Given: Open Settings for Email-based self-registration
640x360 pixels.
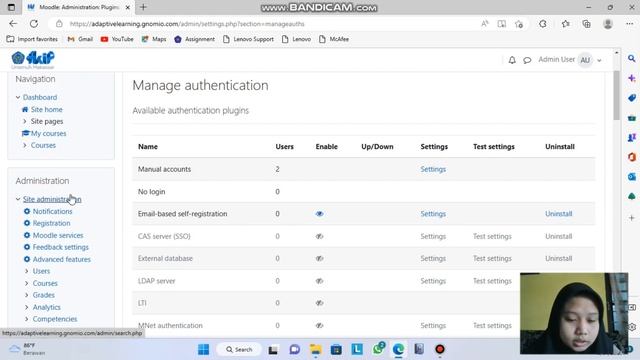Looking at the screenshot, I should [433, 214].
